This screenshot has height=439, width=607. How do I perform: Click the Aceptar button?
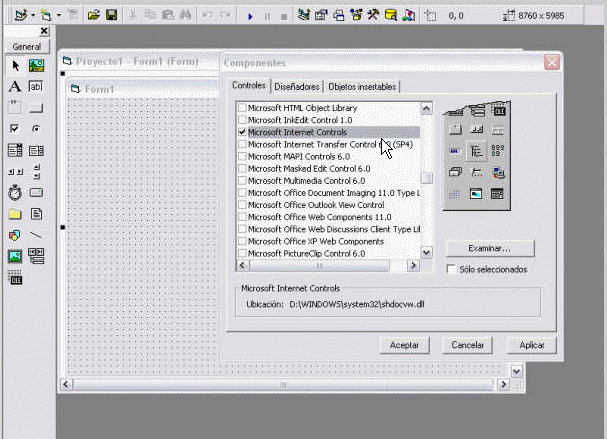(404, 345)
